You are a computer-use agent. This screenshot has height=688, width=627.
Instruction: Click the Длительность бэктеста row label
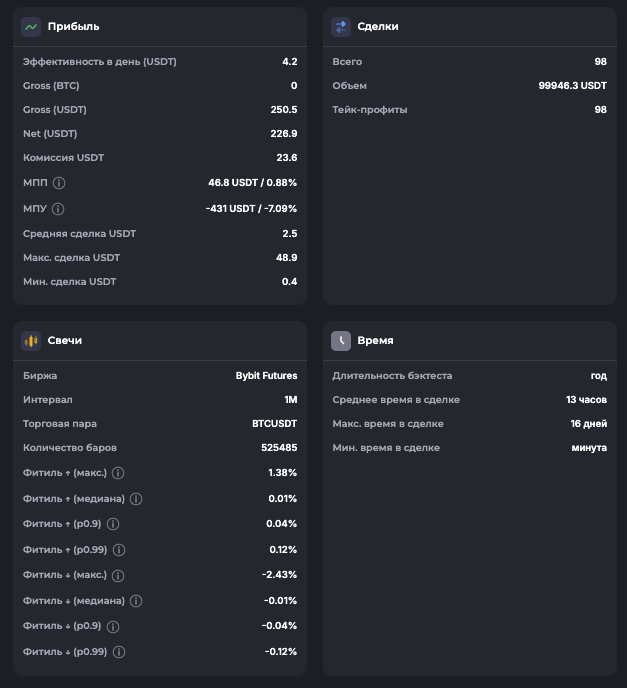[392, 376]
